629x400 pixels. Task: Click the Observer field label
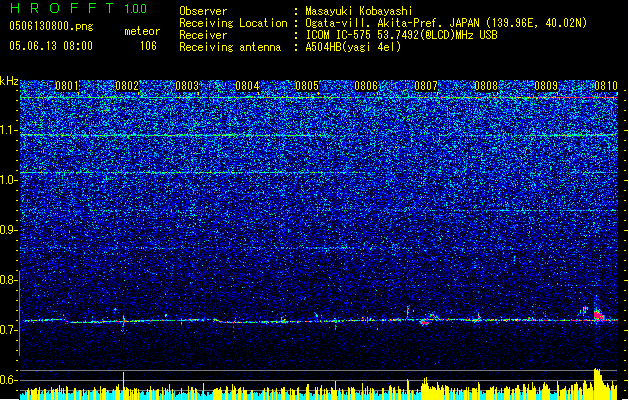coord(203,11)
